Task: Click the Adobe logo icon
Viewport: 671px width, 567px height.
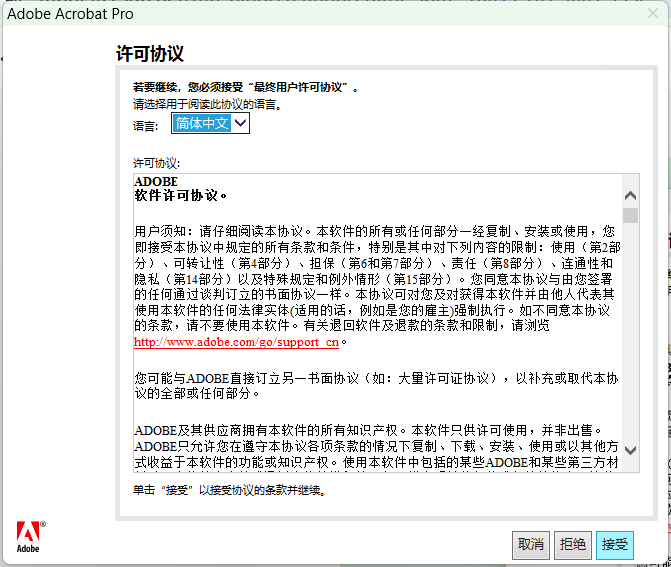Action: click(30, 537)
